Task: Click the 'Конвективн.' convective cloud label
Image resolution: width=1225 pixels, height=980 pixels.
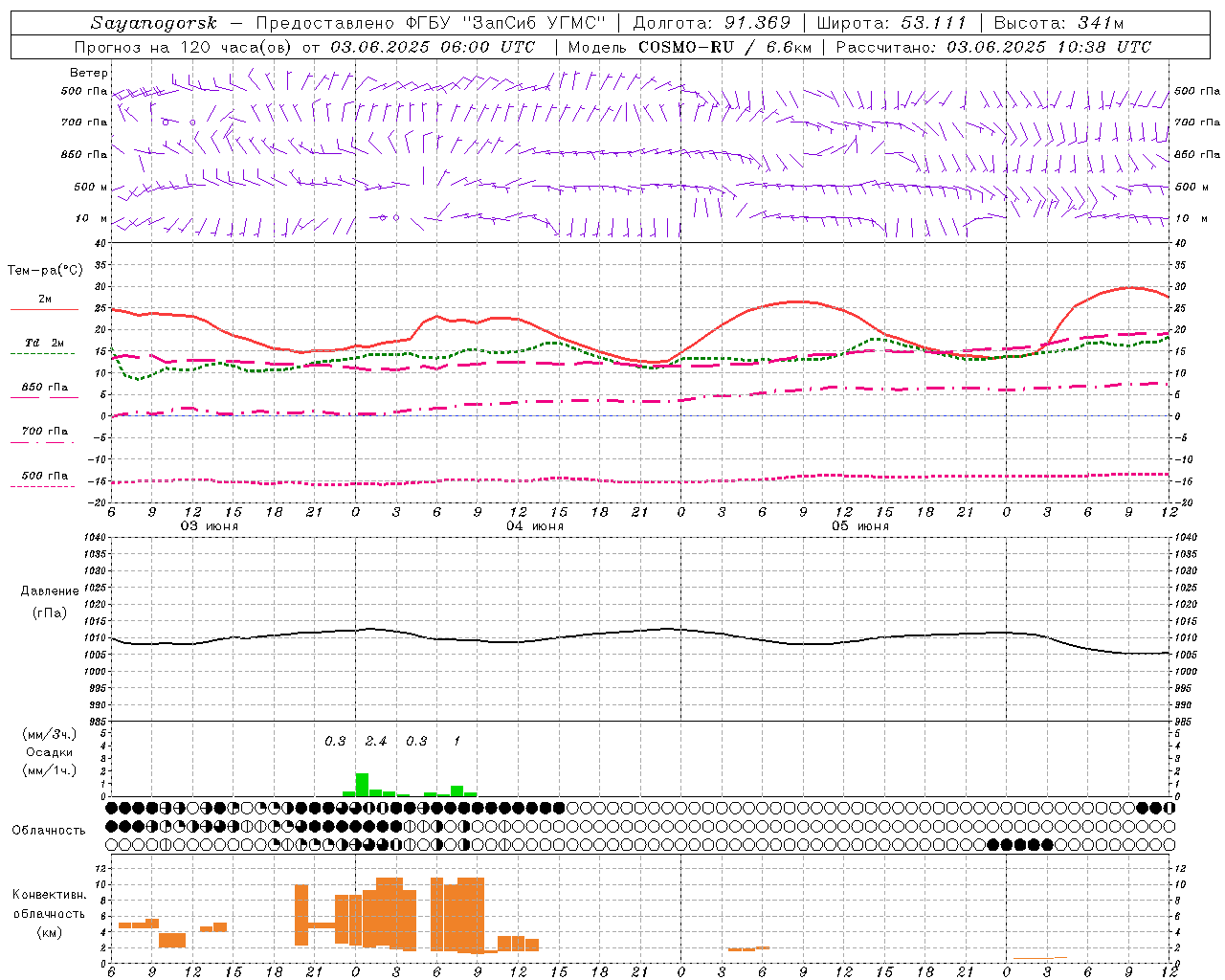Action: coord(49,895)
